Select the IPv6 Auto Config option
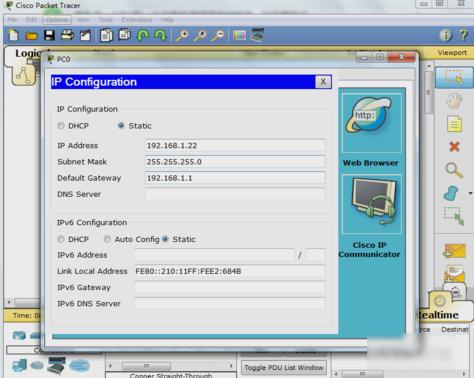 click(x=107, y=239)
